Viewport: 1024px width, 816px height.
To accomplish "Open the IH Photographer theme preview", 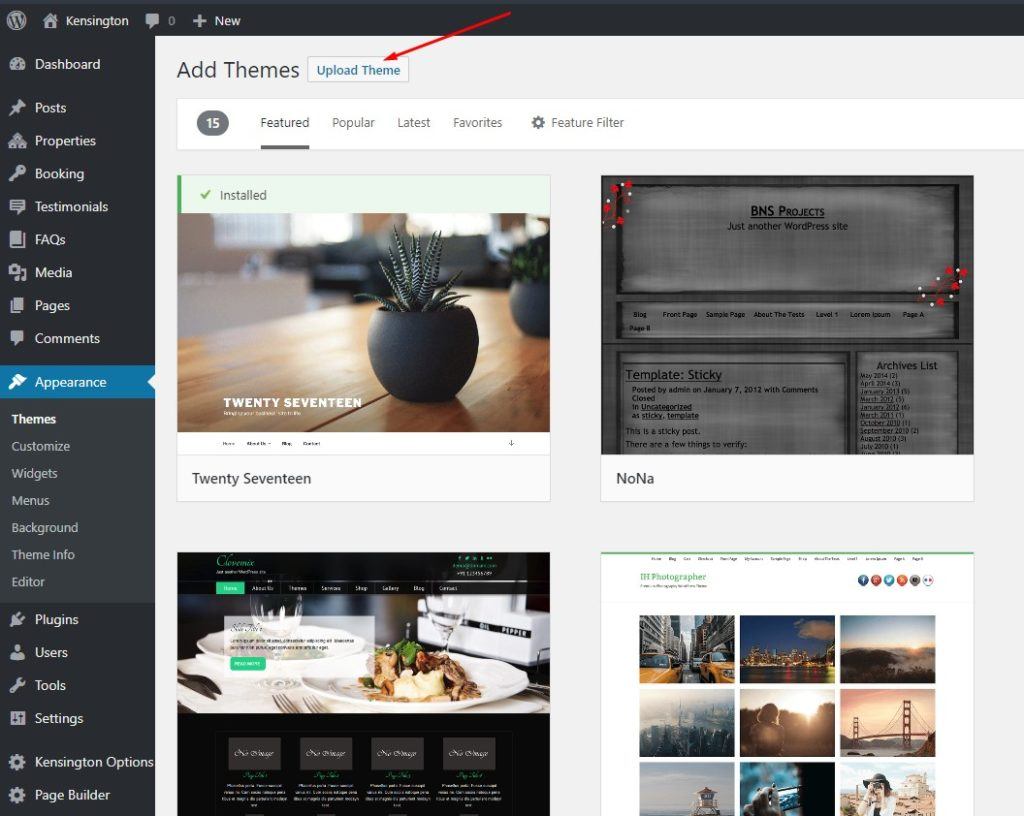I will [x=787, y=684].
